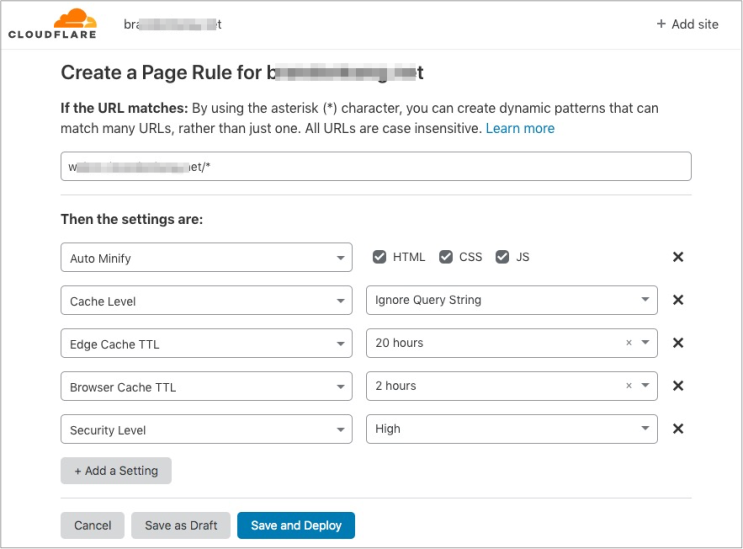Viewport: 743px width, 549px height.
Task: Expand the High security value dropdown
Action: (x=512, y=429)
